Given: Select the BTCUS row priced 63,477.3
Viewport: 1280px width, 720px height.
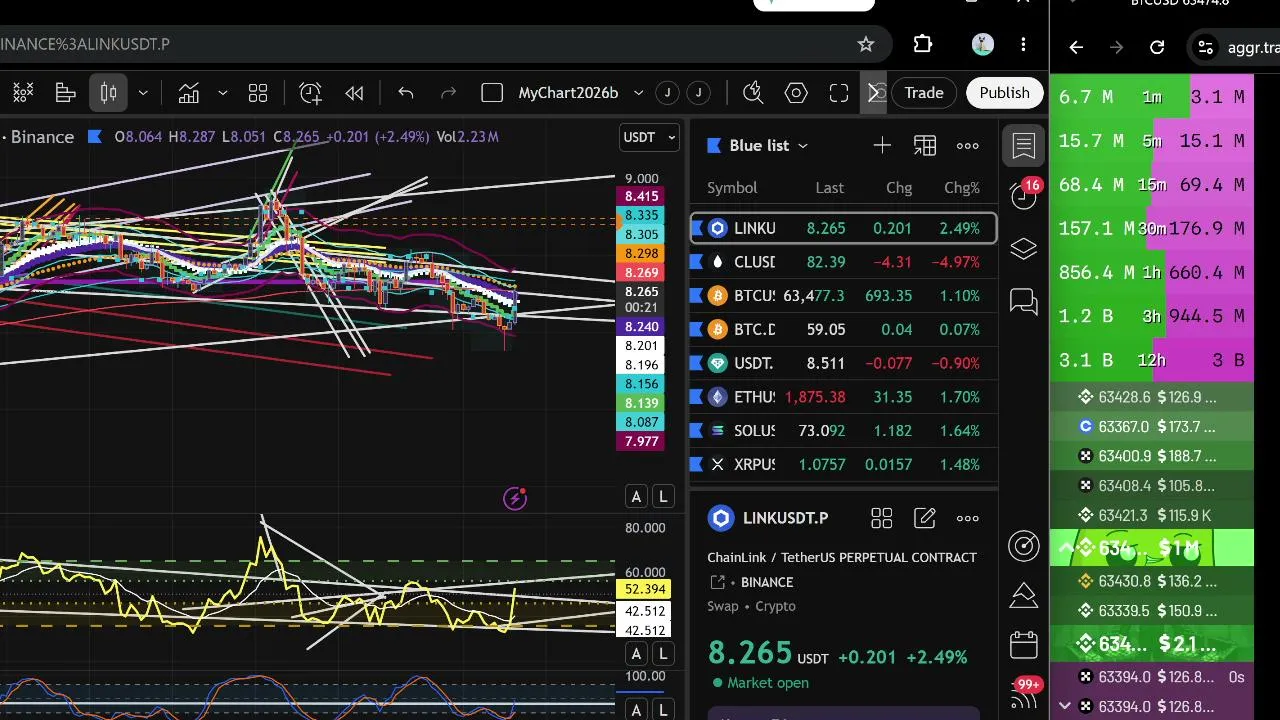Looking at the screenshot, I should pyautogui.click(x=843, y=296).
